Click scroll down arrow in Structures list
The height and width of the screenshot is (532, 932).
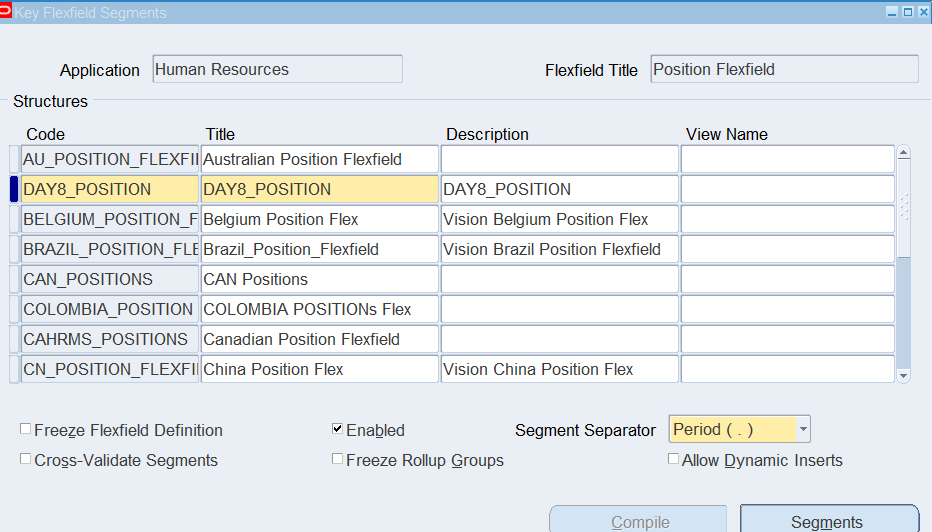click(x=904, y=375)
